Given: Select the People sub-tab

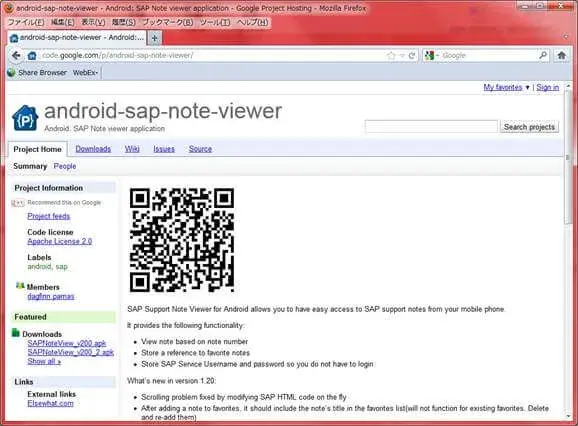Looking at the screenshot, I should pyautogui.click(x=65, y=166).
